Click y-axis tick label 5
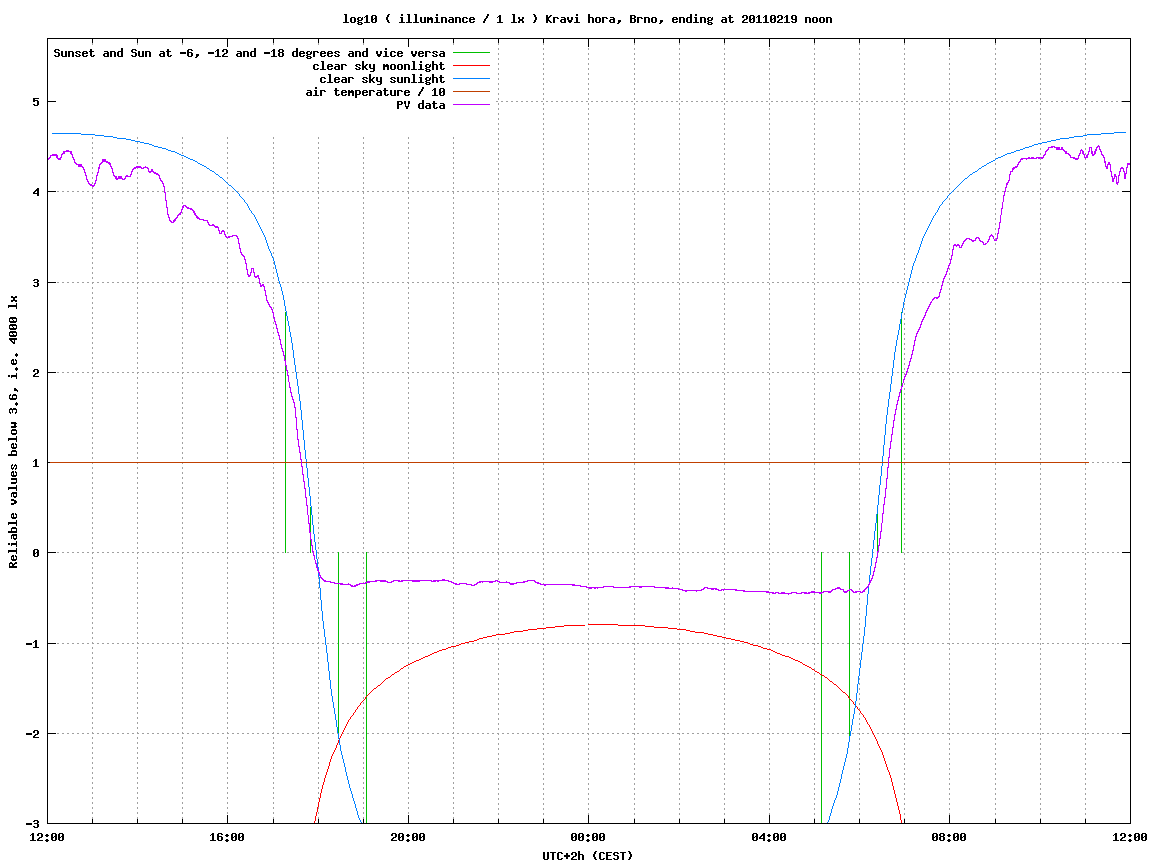Viewport: 1151px width, 863px height. 35,102
